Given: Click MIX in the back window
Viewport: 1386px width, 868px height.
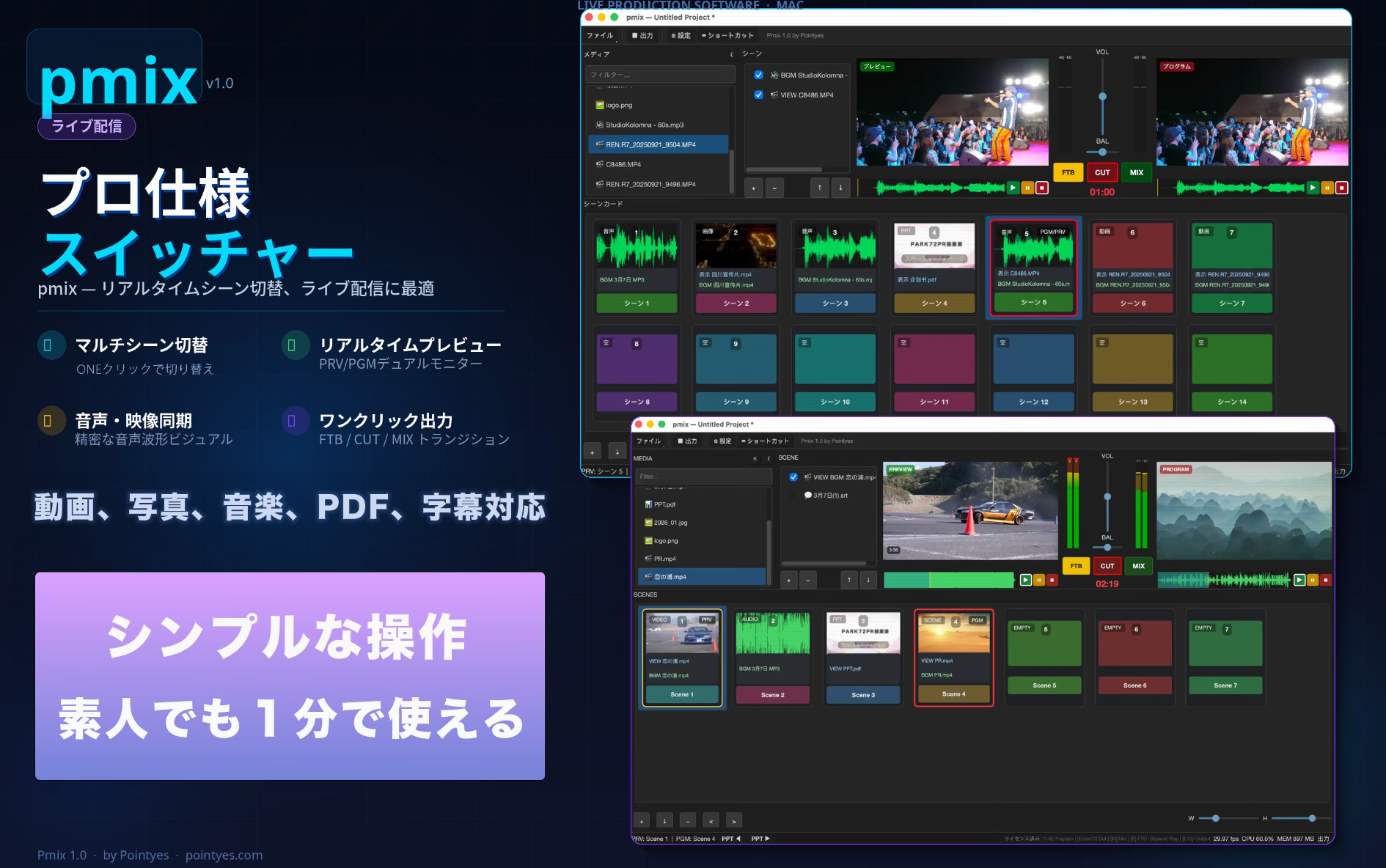Looking at the screenshot, I should pos(1137,173).
